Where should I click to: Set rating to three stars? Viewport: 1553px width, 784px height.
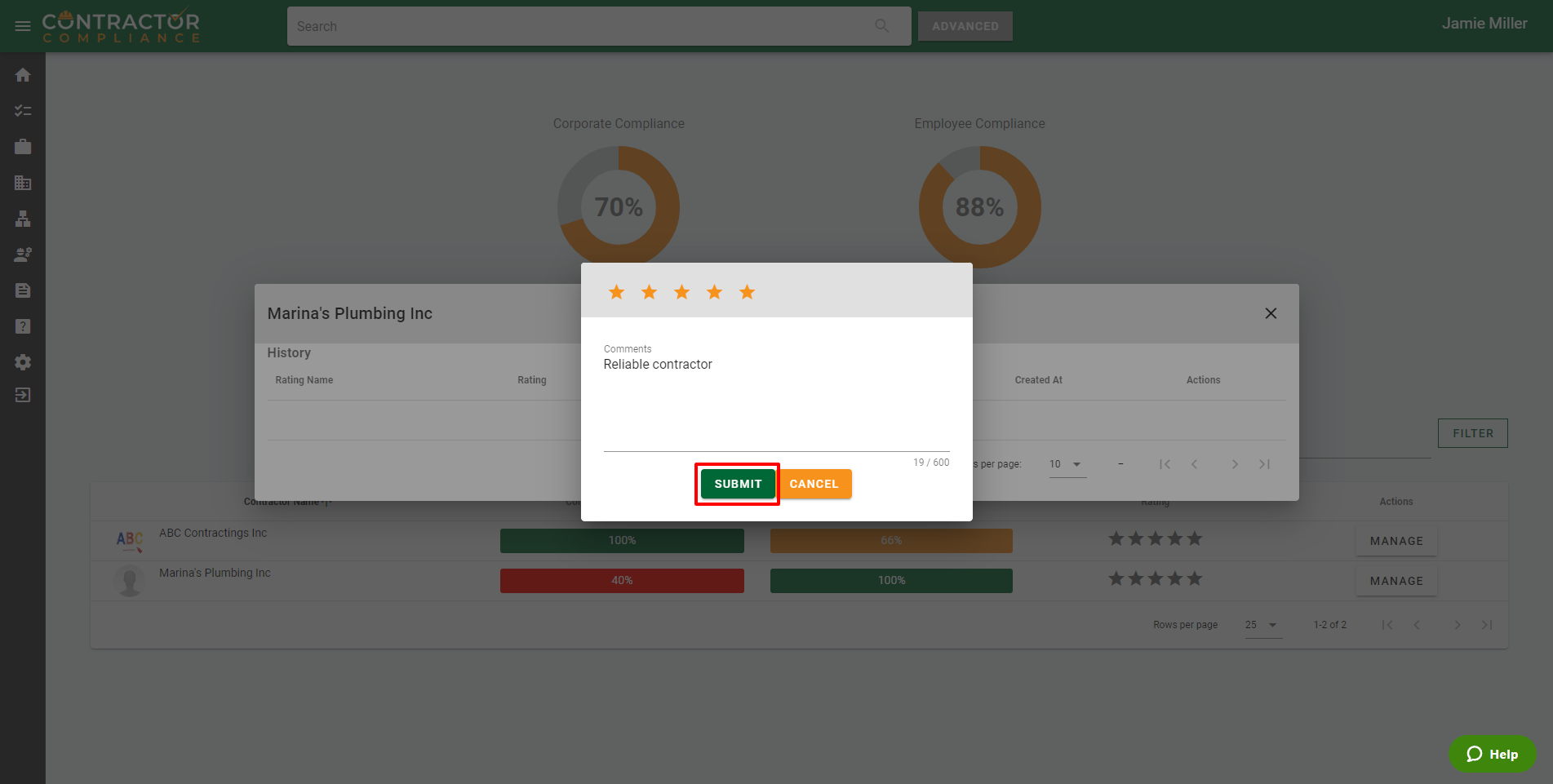tap(681, 292)
